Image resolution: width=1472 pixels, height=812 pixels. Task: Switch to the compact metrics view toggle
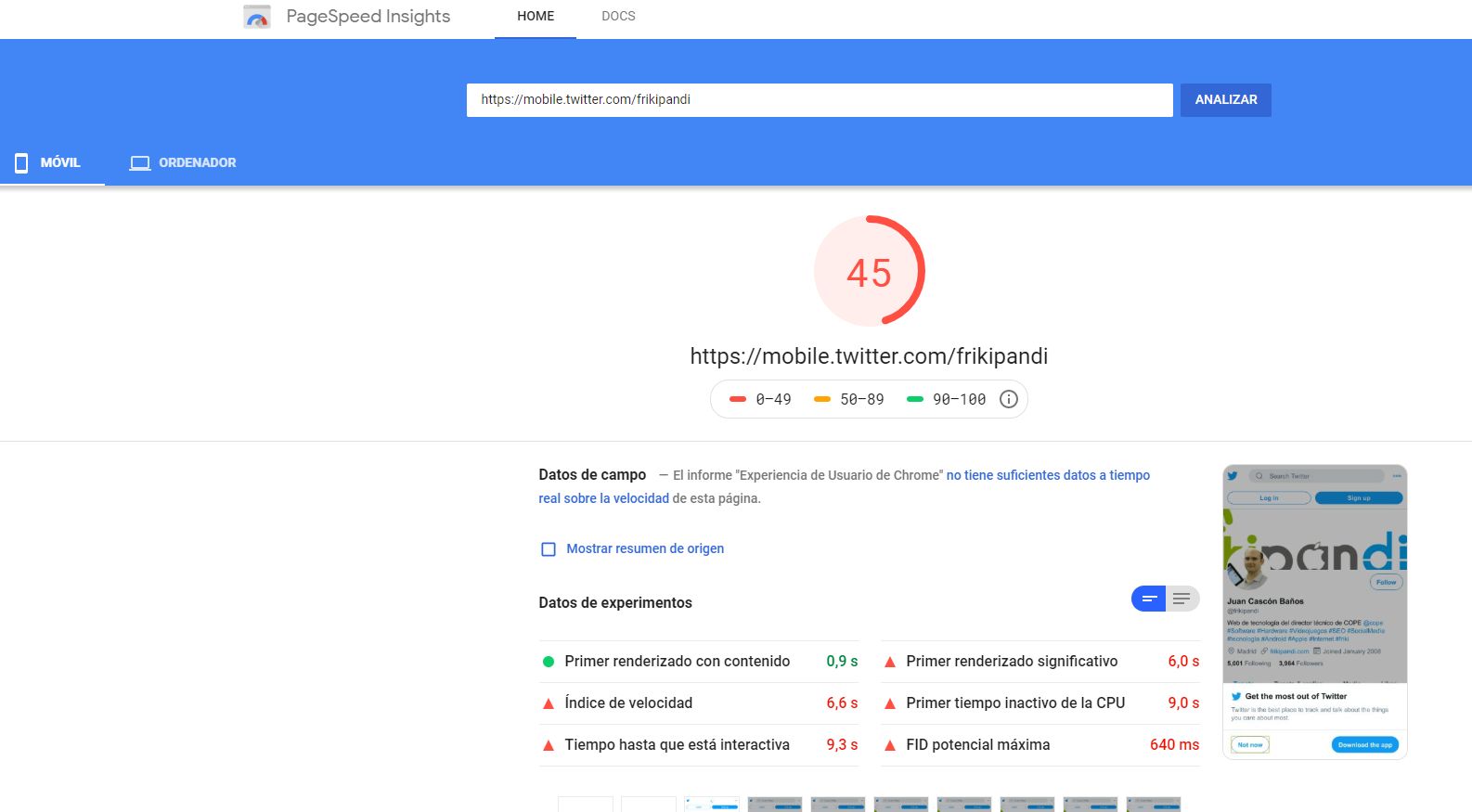click(1148, 599)
